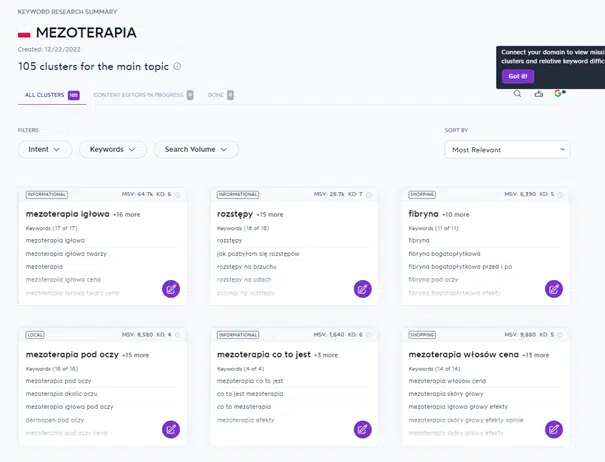Open editor for mezoterapia igłowa cluster
The height and width of the screenshot is (462, 605).
click(x=171, y=289)
